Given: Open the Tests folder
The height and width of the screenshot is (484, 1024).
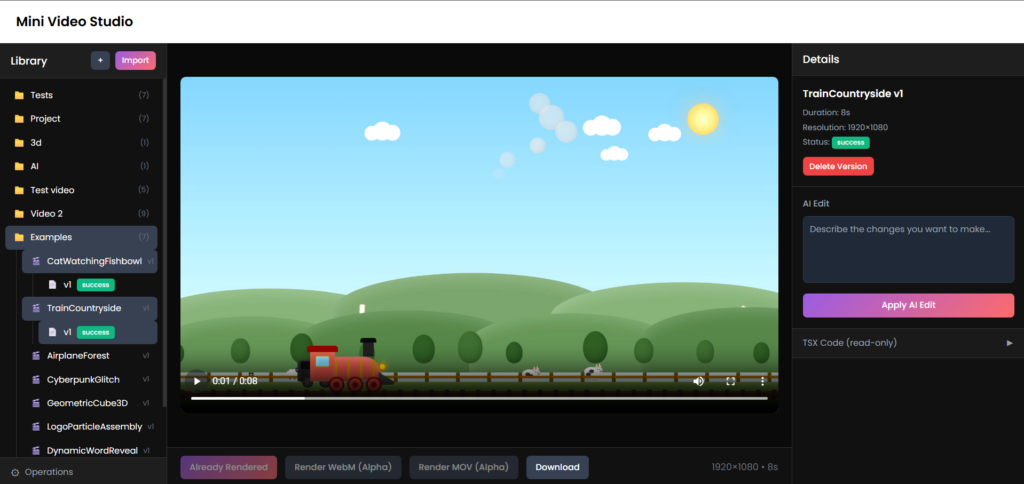Looking at the screenshot, I should click(81, 95).
